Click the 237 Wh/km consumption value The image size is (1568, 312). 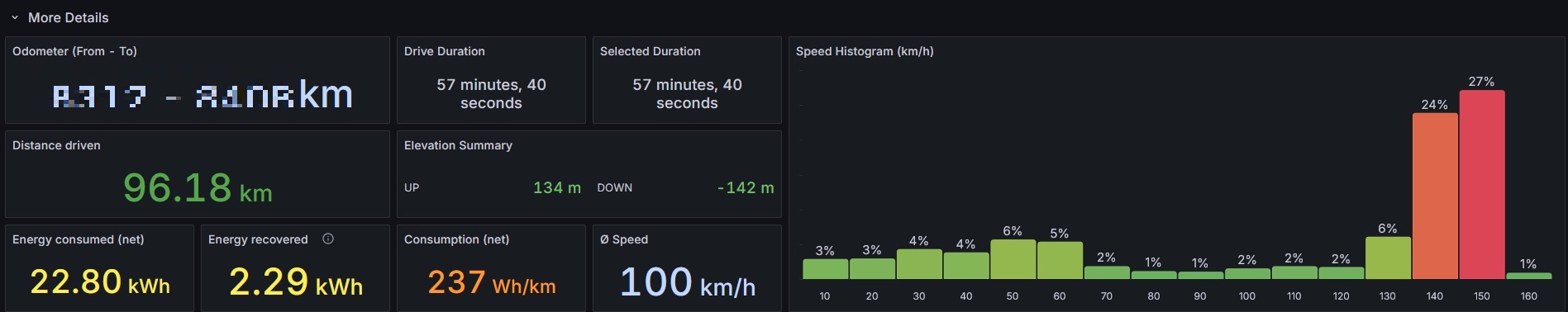[492, 282]
